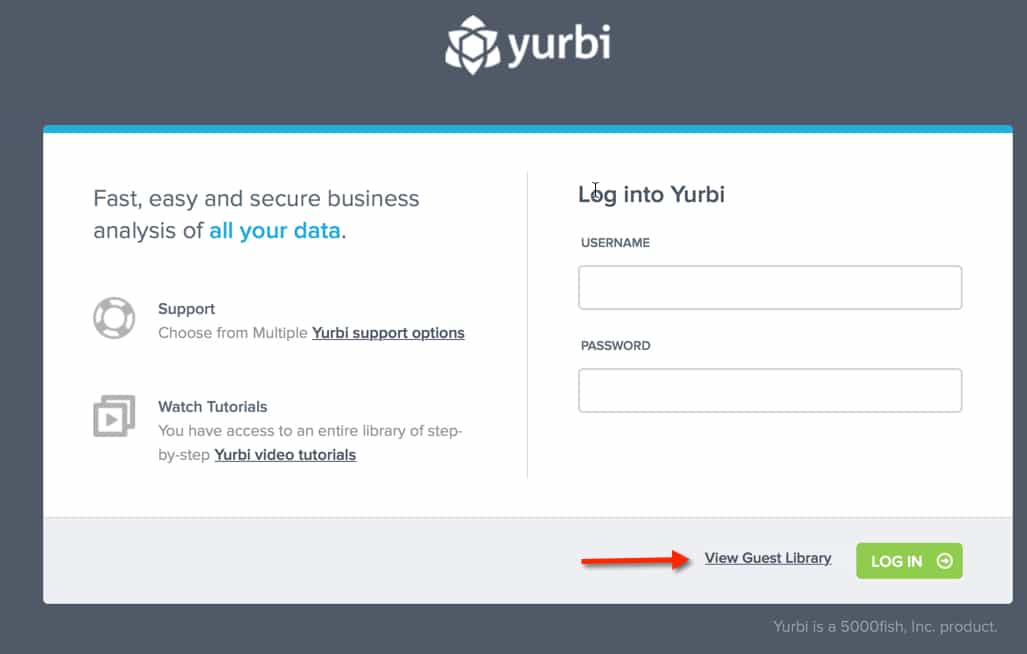
Task: Click the PASSWORD label
Action: click(x=615, y=346)
